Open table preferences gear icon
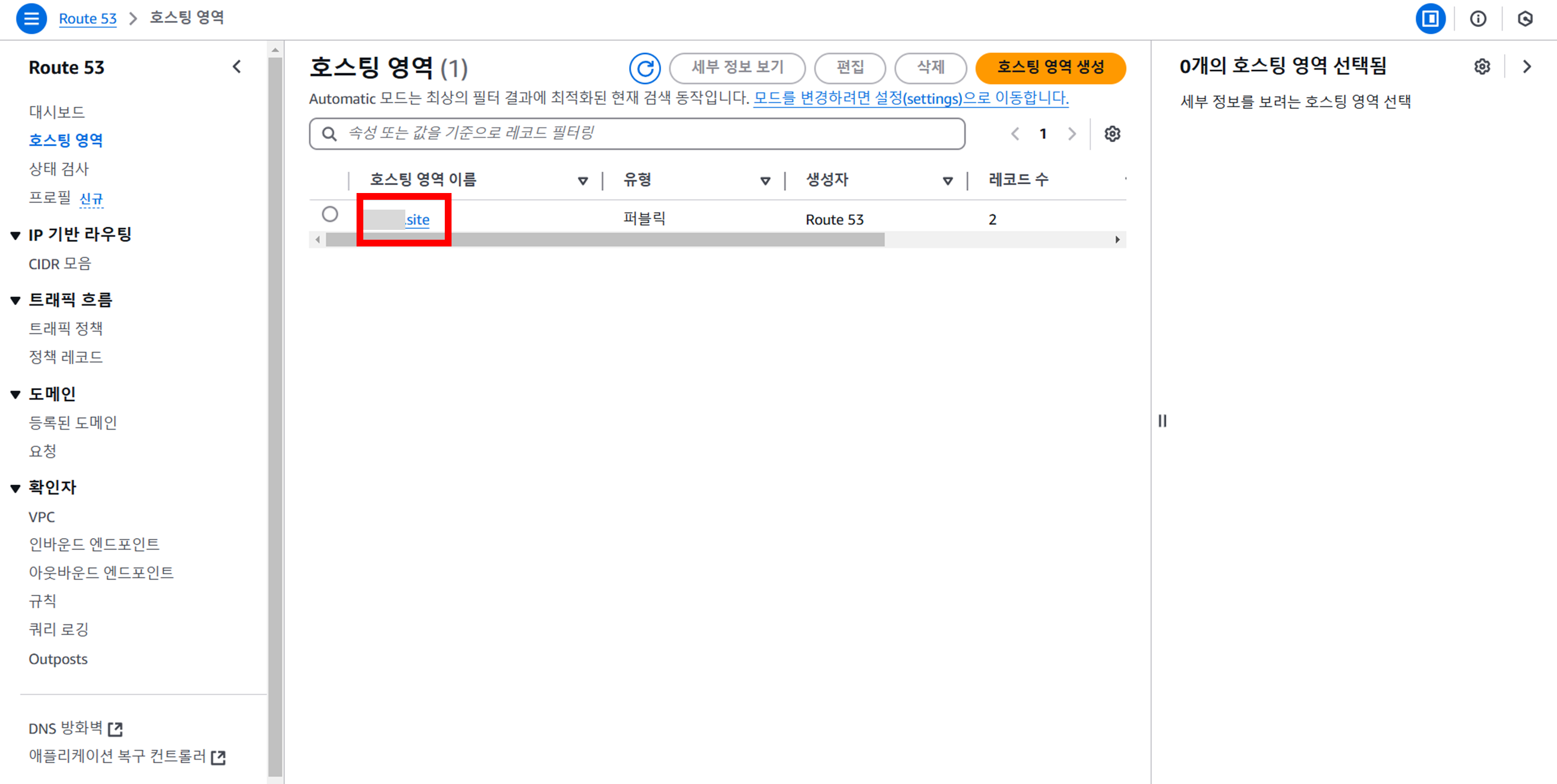 click(1112, 133)
